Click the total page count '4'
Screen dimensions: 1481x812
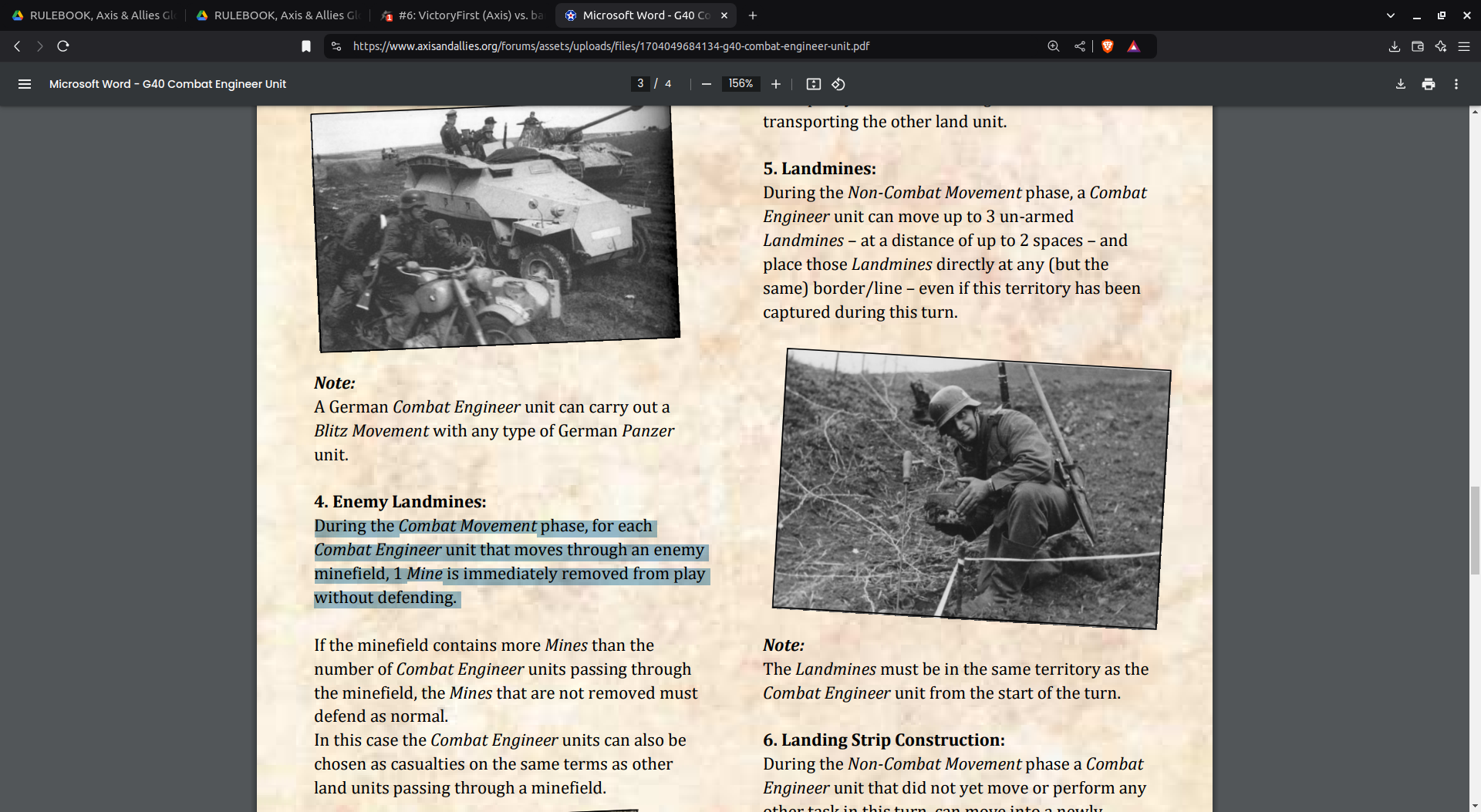point(668,83)
